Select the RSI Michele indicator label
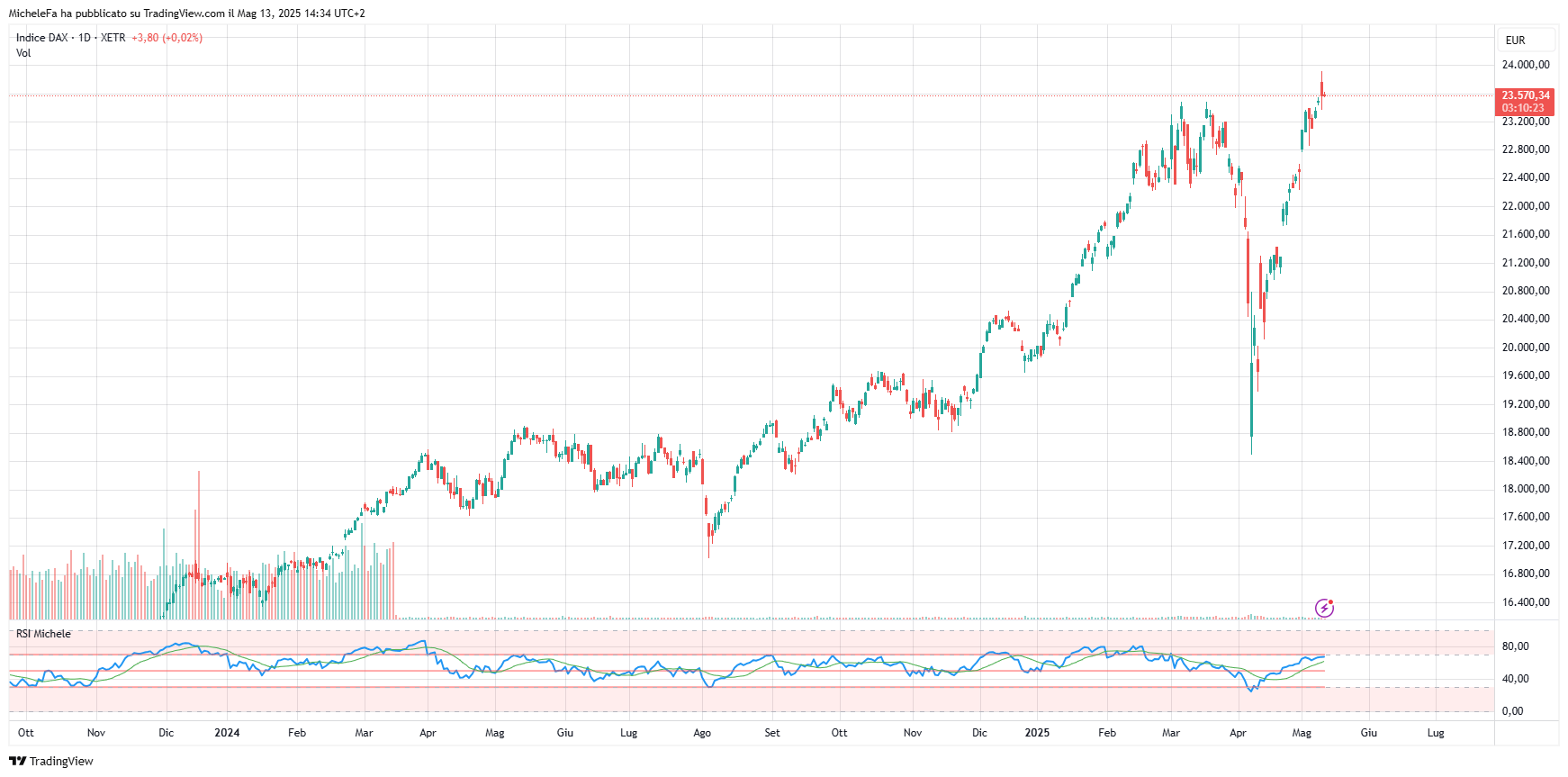Viewport: 1568px width, 777px height. tap(43, 634)
